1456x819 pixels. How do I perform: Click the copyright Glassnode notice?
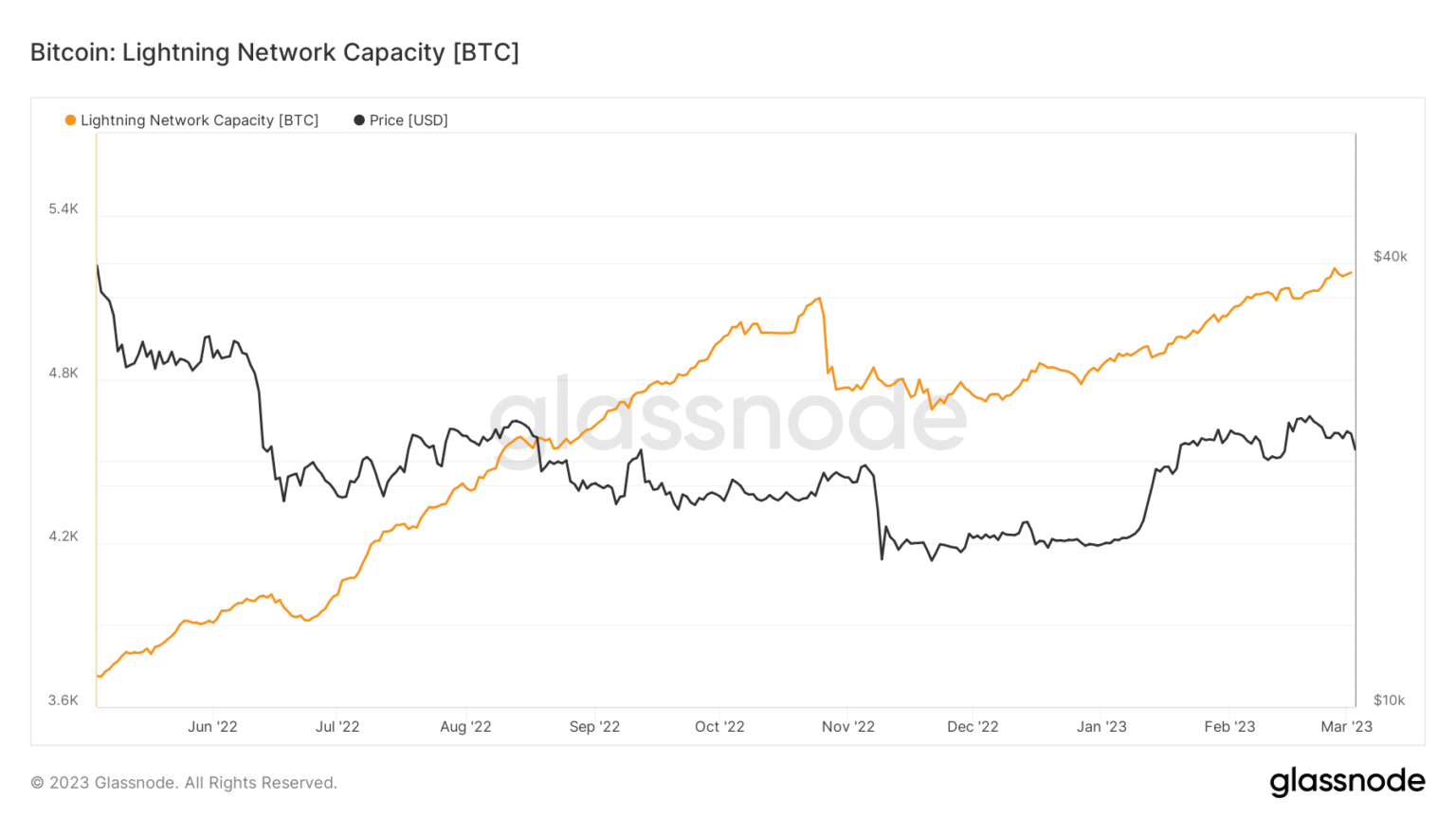[184, 783]
